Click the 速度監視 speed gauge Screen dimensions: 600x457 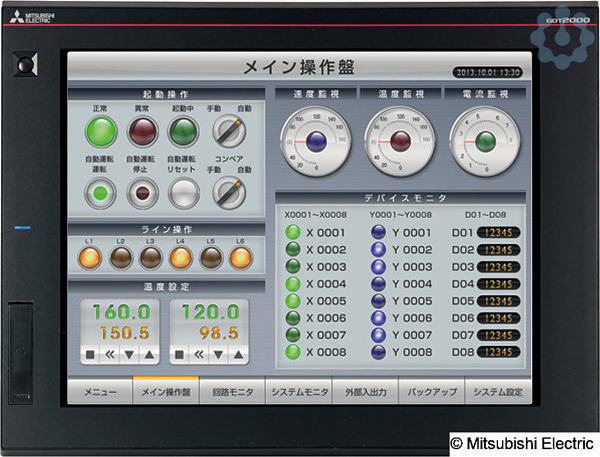315,141
